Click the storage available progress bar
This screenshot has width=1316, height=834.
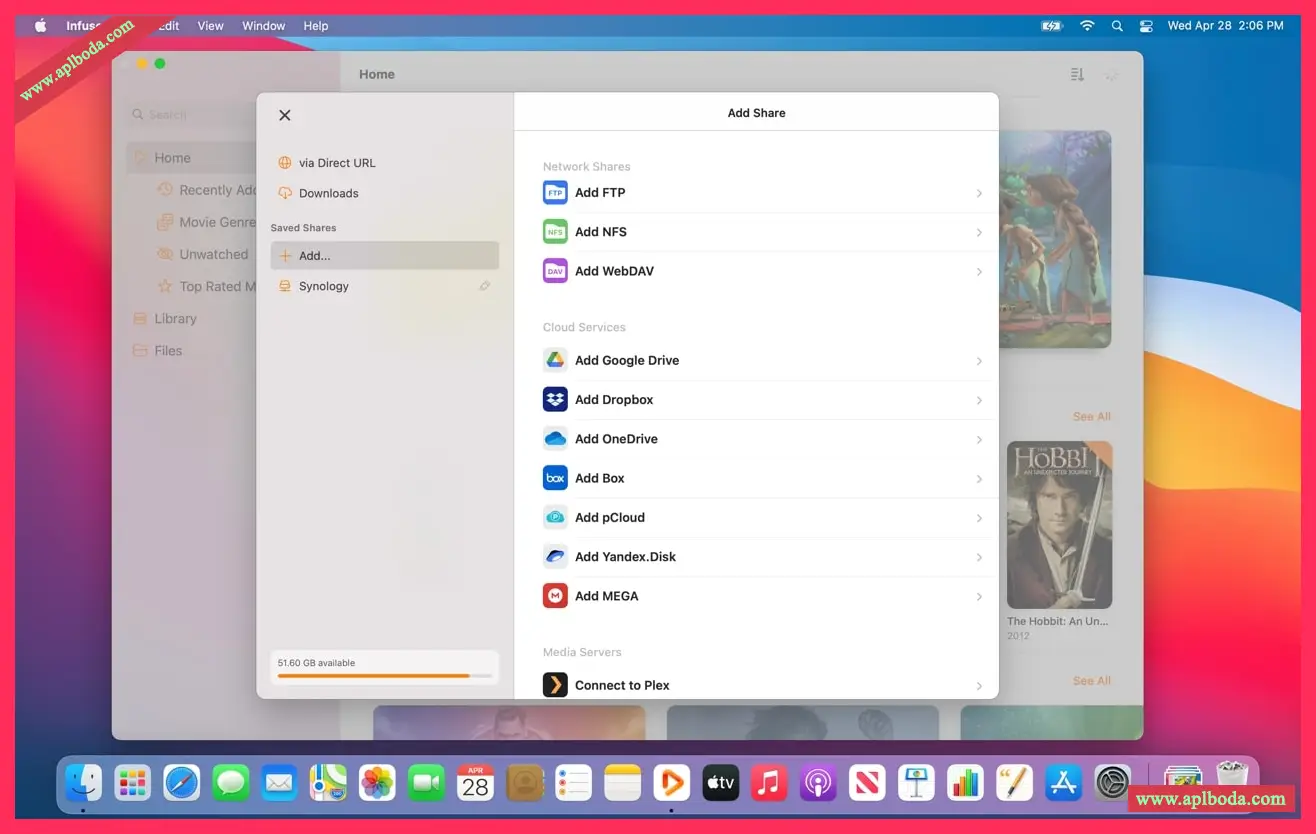click(x=384, y=676)
